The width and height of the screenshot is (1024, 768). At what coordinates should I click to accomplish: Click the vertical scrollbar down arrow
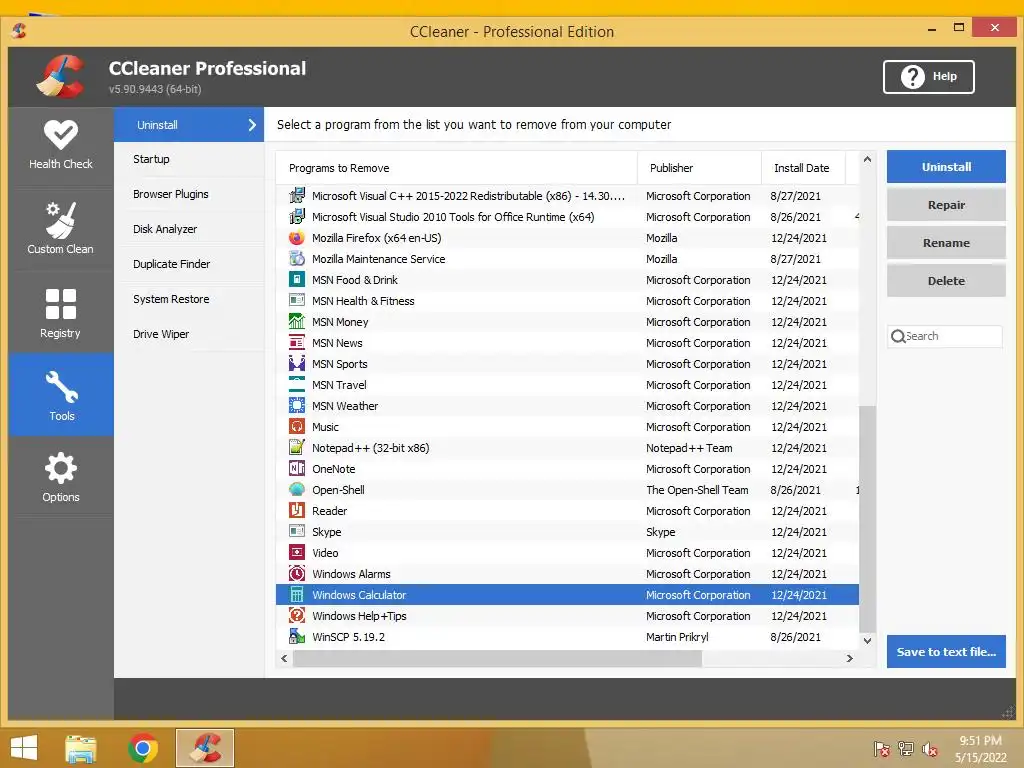point(867,641)
